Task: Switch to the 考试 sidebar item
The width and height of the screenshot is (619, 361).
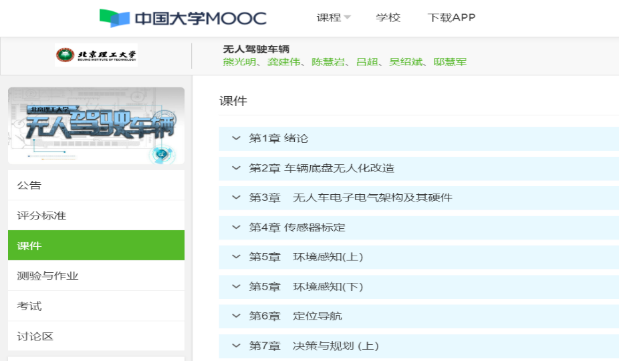Action: pyautogui.click(x=96, y=306)
